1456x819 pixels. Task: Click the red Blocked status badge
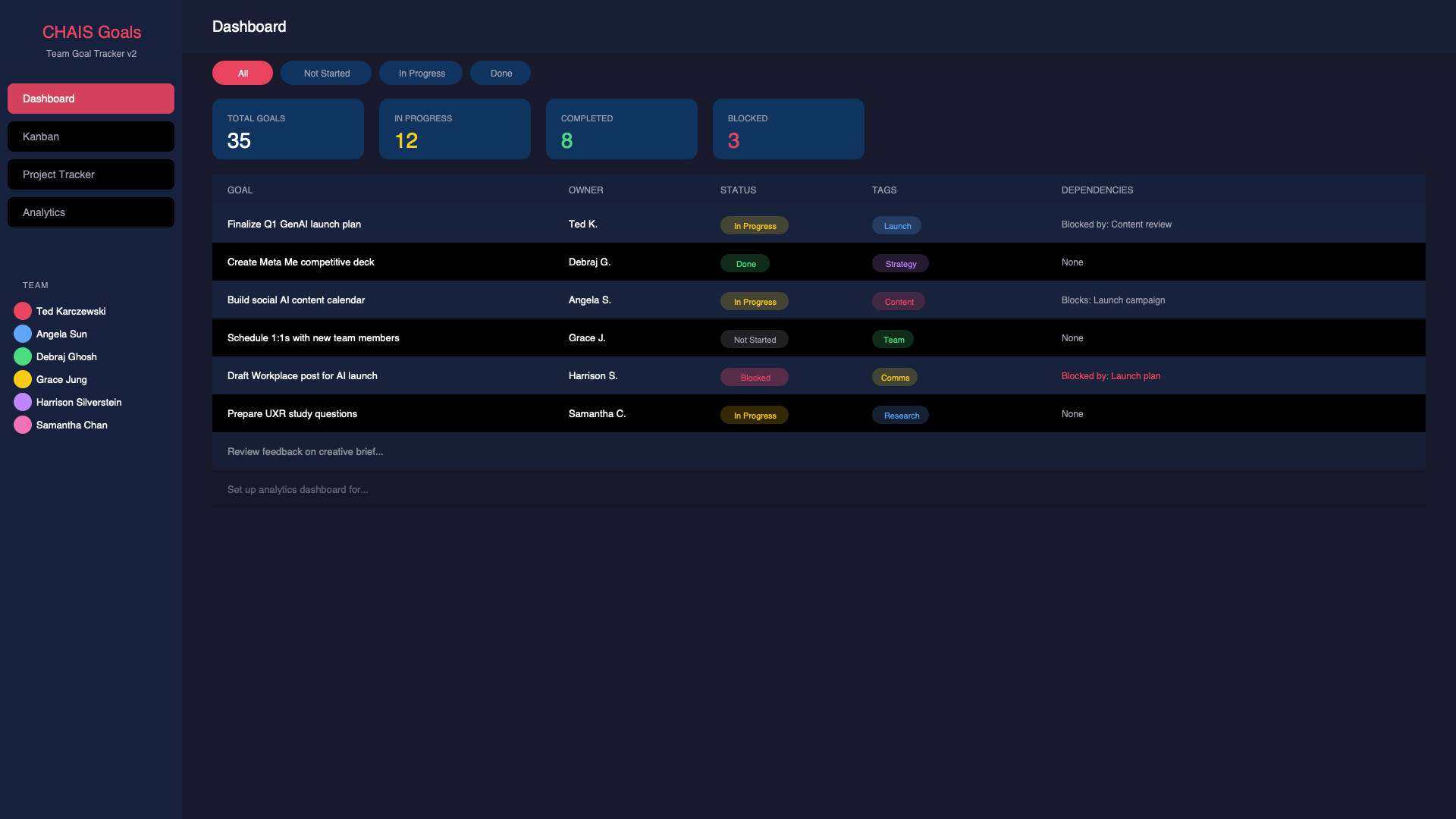click(x=755, y=378)
